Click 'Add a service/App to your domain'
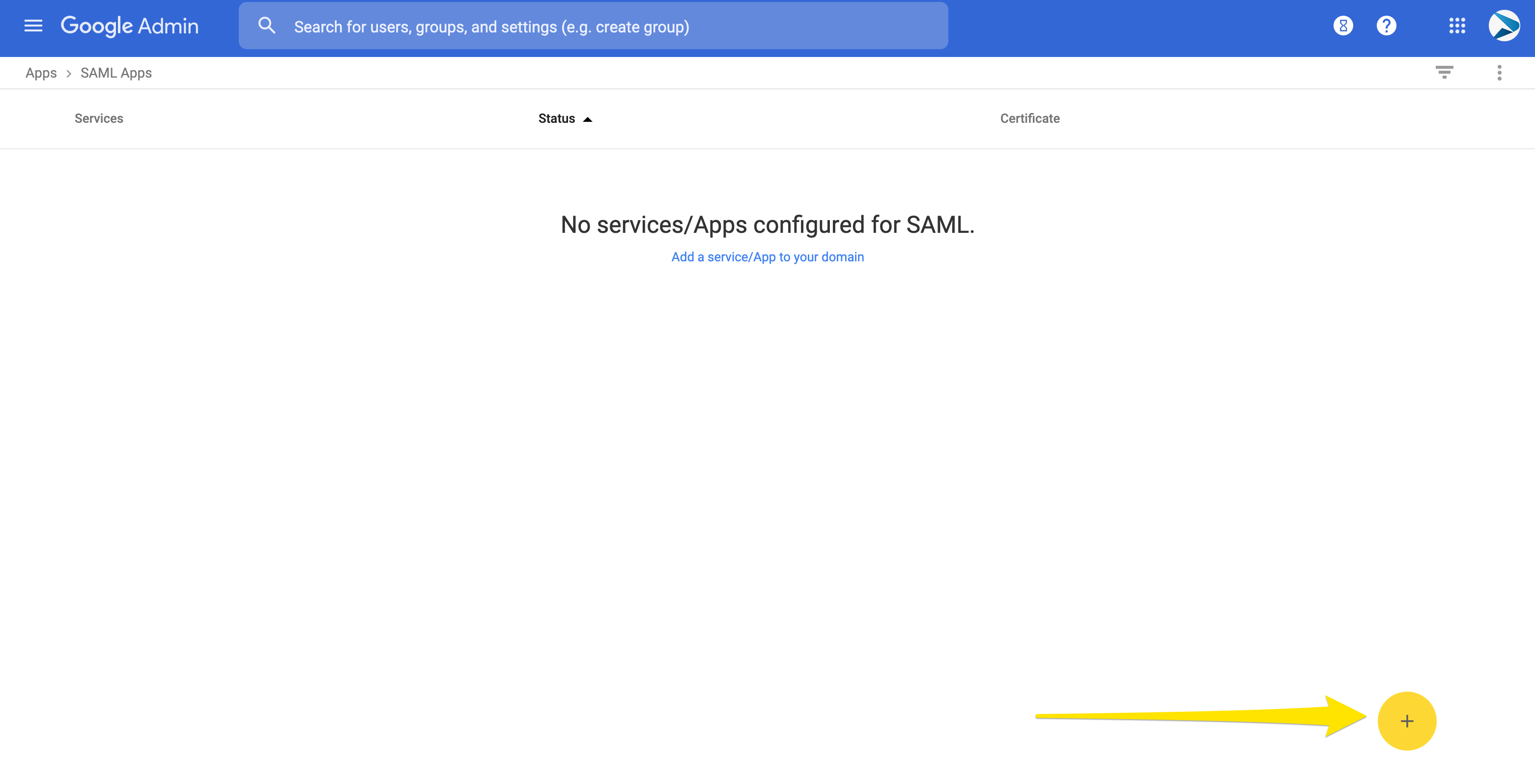The height and width of the screenshot is (784, 1535). pos(767,257)
